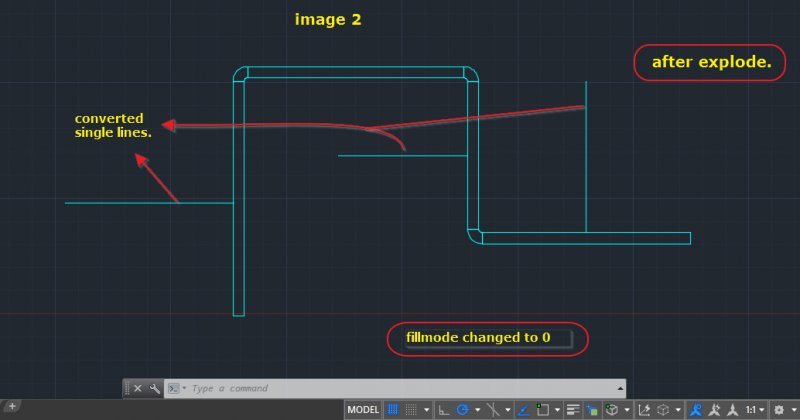
Task: Toggle object snap tracking
Action: click(523, 410)
